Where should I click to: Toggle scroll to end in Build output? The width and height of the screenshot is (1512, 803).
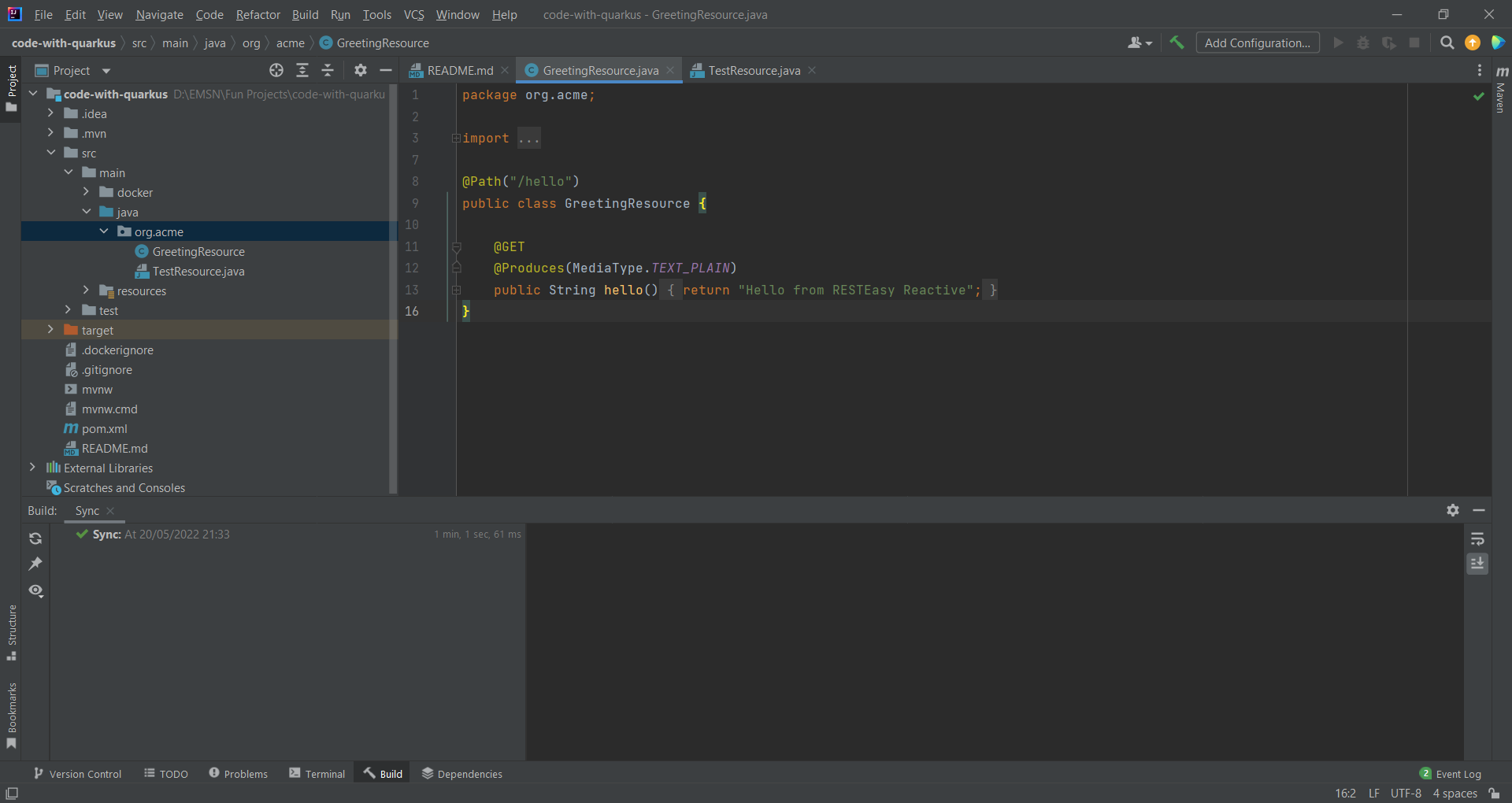coord(1477,564)
